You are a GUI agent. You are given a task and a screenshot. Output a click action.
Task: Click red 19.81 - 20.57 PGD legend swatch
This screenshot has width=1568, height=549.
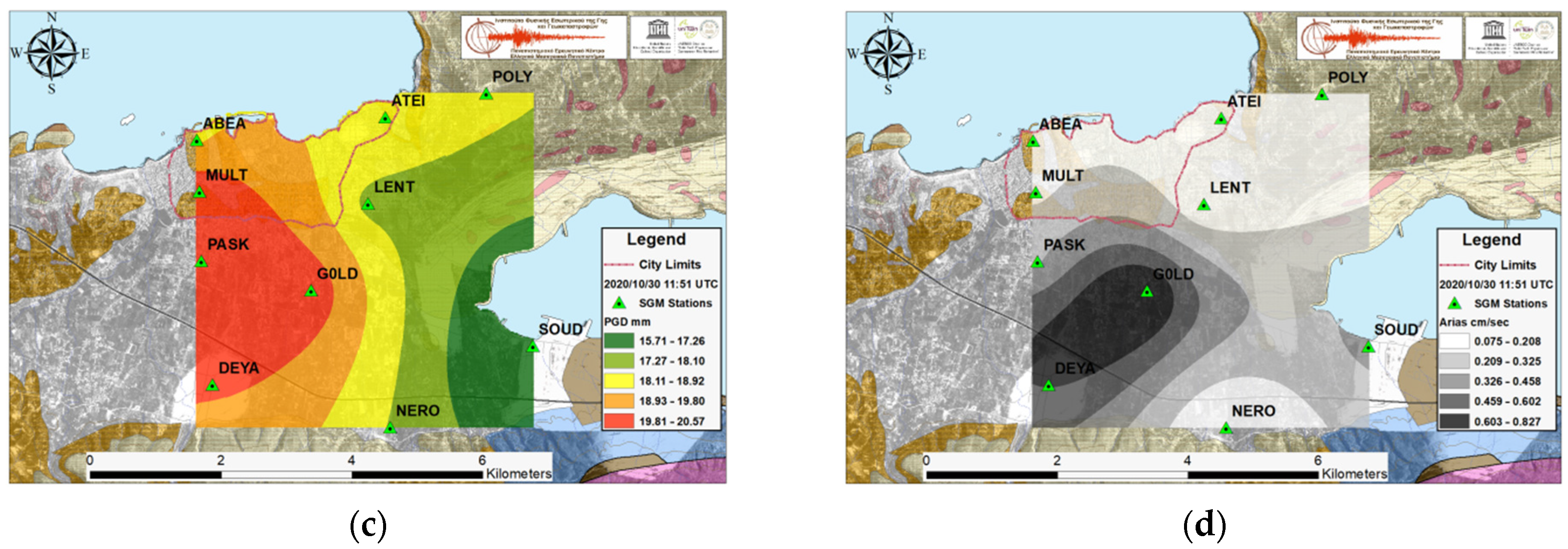(x=618, y=421)
